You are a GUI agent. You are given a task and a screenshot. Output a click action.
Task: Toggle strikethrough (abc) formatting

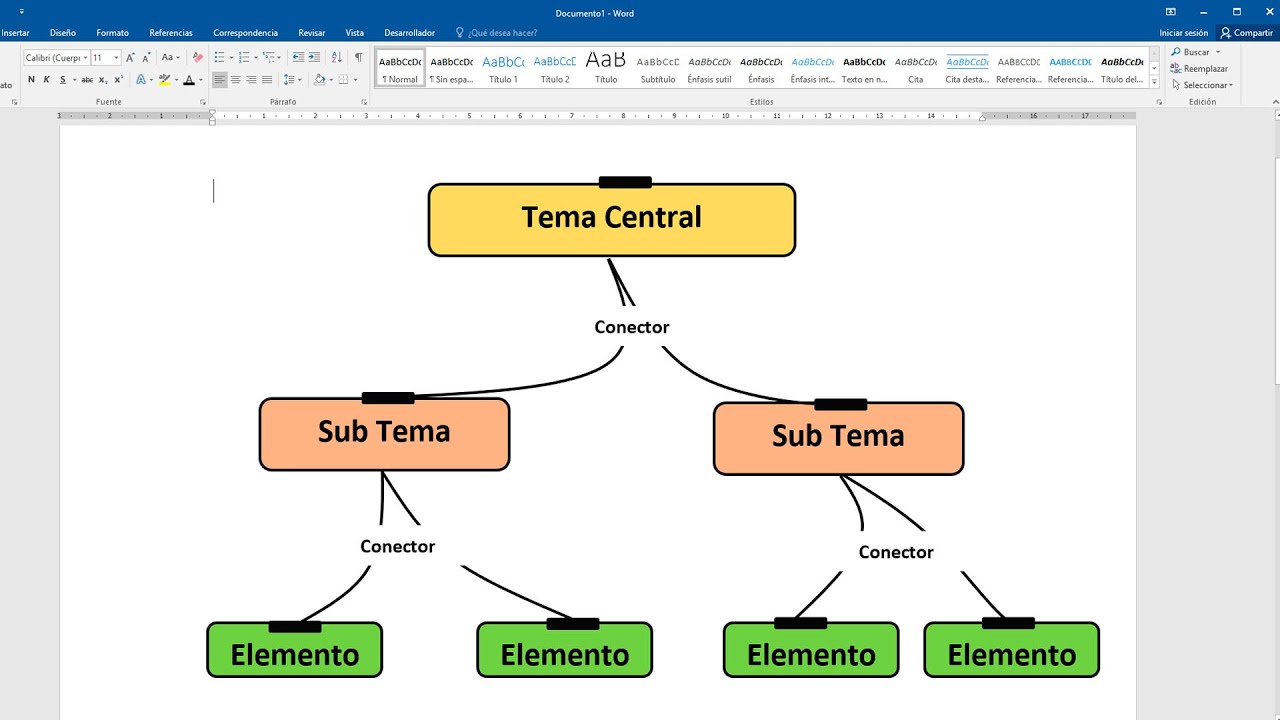click(x=87, y=80)
